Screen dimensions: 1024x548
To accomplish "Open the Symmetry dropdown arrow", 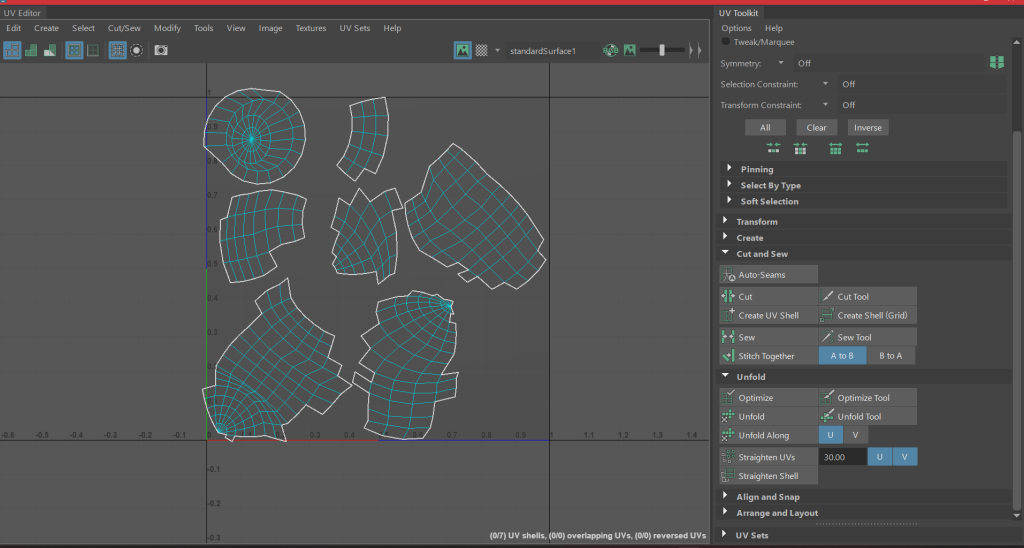I will point(781,63).
